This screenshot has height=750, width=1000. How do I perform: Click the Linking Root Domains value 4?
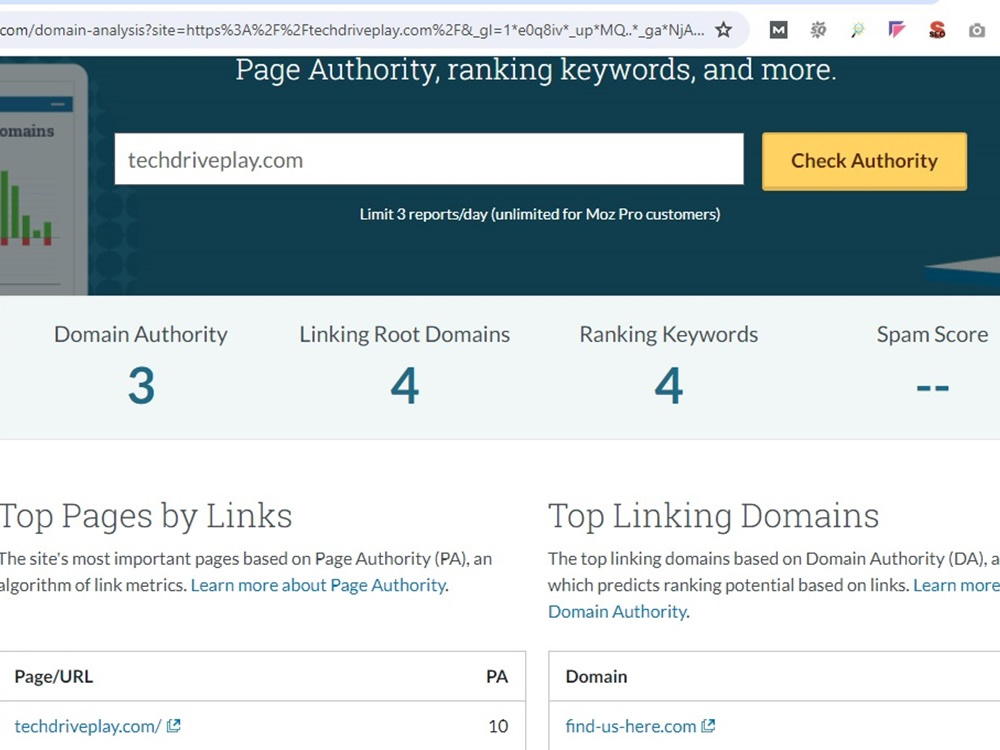405,386
